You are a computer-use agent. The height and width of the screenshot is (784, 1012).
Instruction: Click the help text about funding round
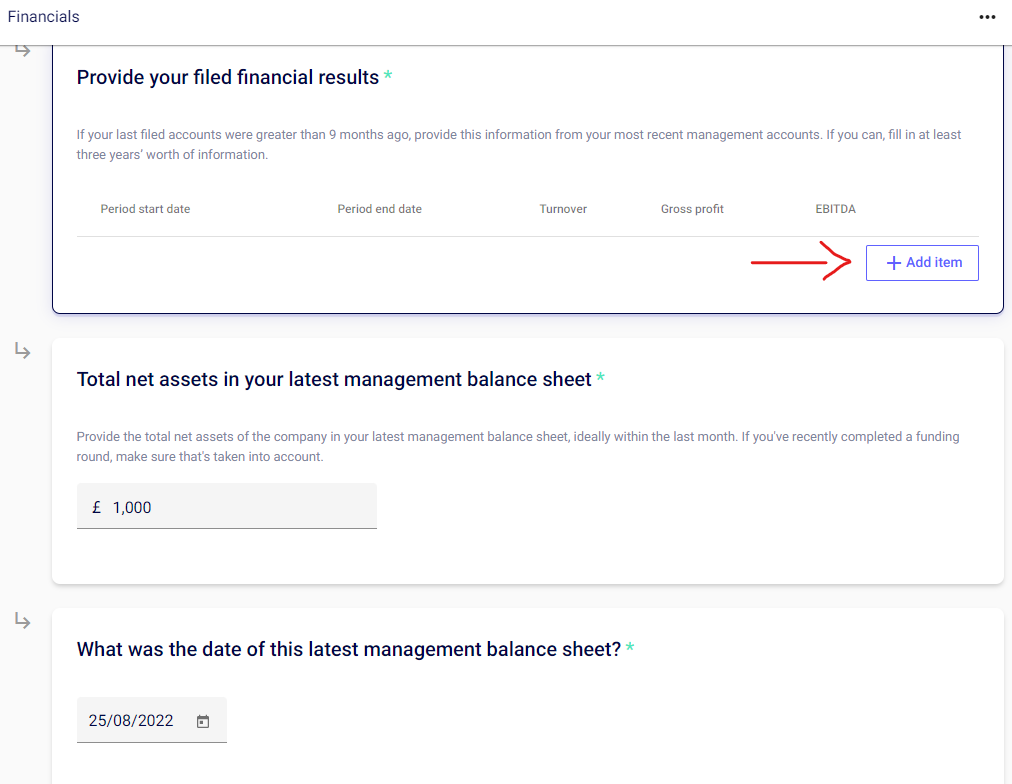coord(518,447)
